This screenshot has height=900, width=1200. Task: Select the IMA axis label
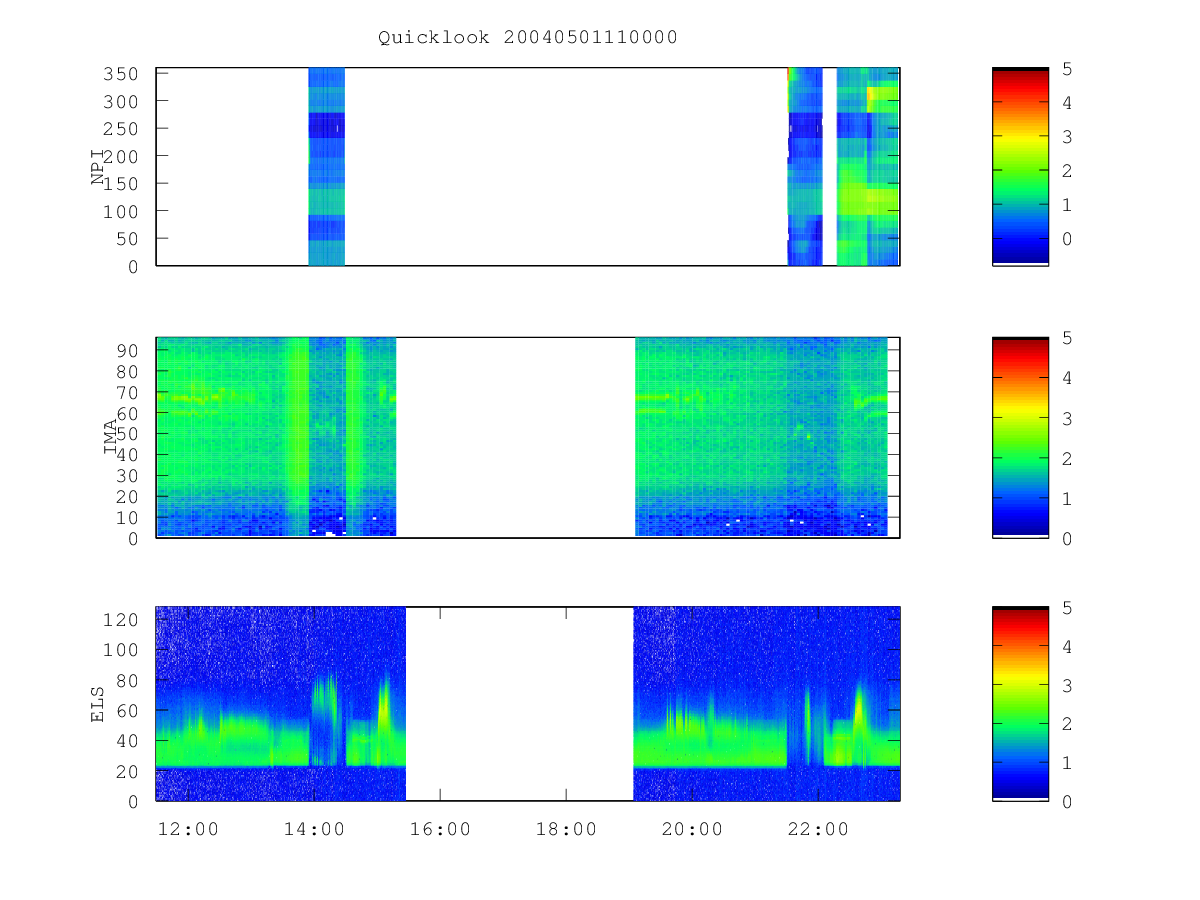(x=110, y=437)
